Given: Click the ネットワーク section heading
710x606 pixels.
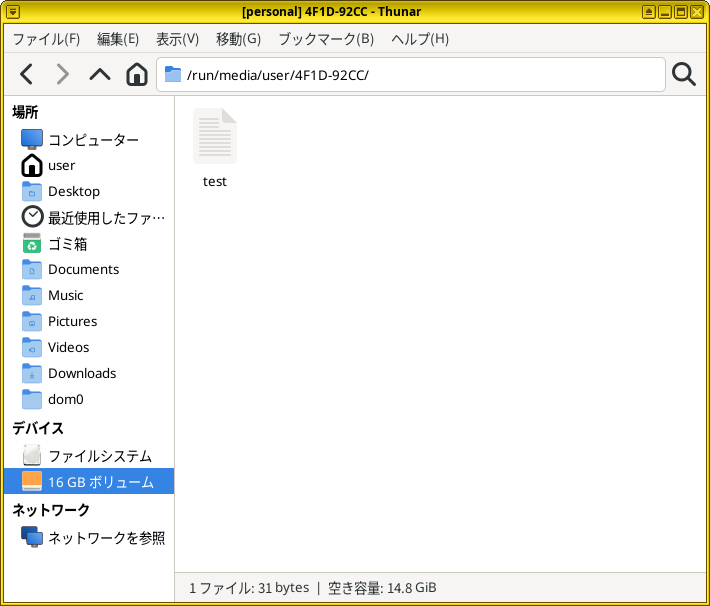Looking at the screenshot, I should coord(51,510).
